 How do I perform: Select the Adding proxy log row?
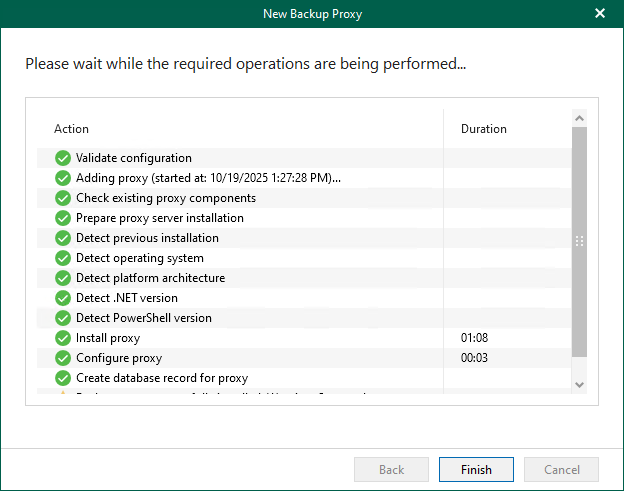[x=208, y=178]
